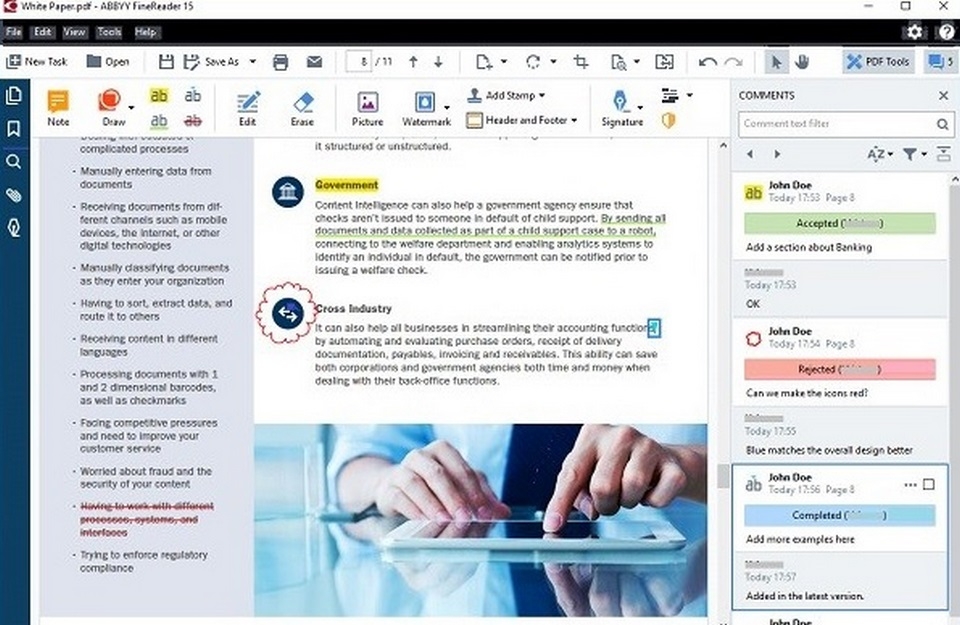Click the Crop Pages icon
This screenshot has height=625, width=960.
581,62
